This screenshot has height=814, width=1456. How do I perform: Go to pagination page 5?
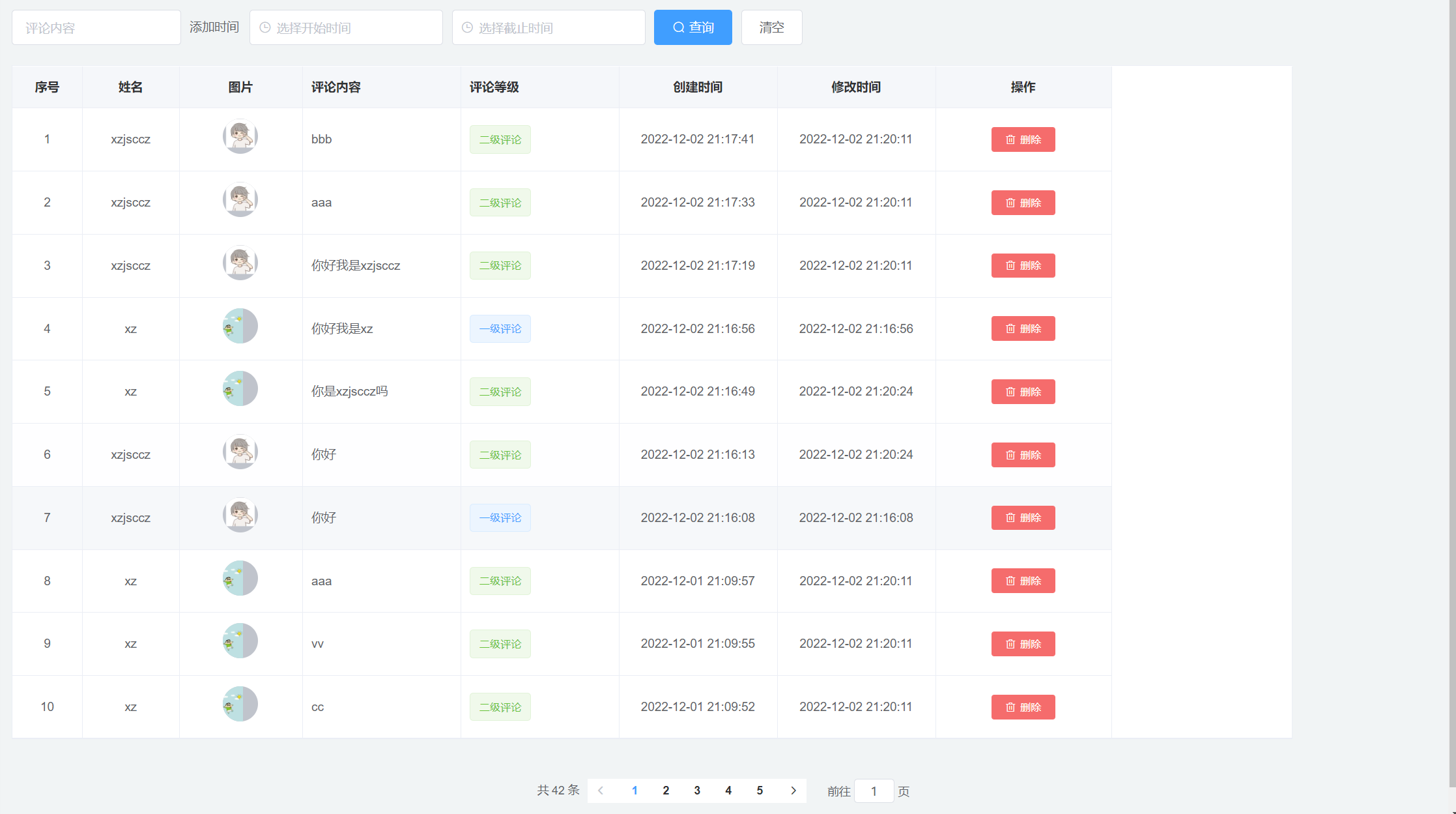click(760, 791)
